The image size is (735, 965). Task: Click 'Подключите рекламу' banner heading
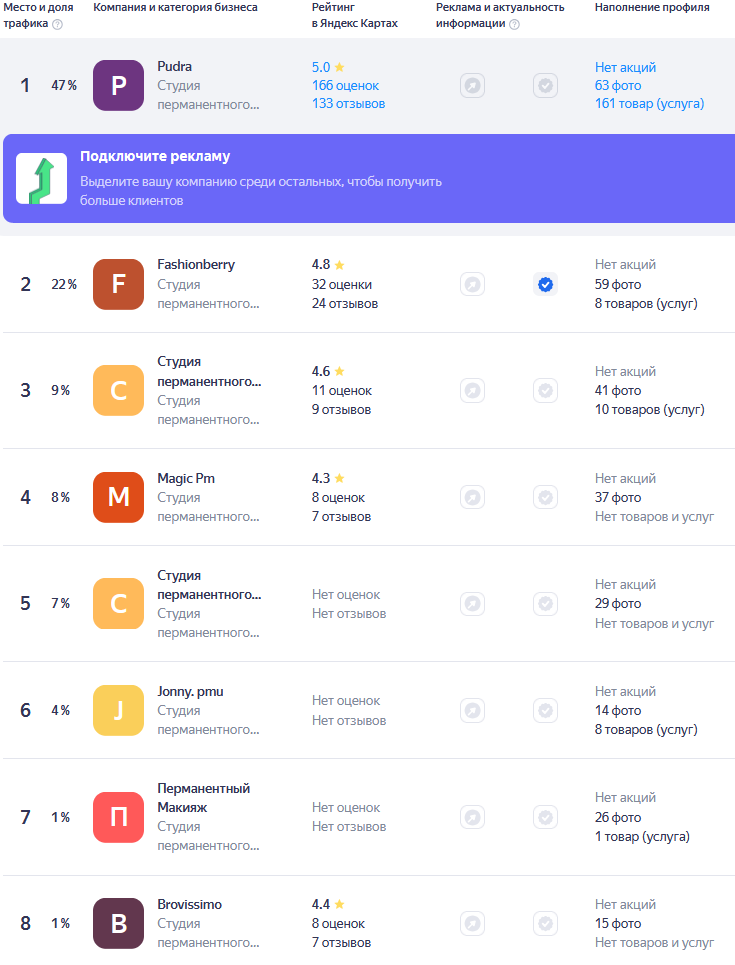(155, 156)
